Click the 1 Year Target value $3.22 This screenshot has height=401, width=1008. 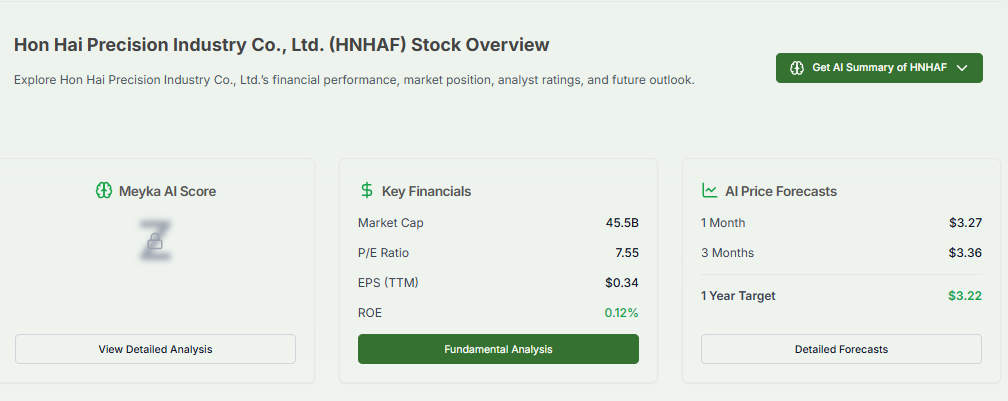tap(965, 296)
